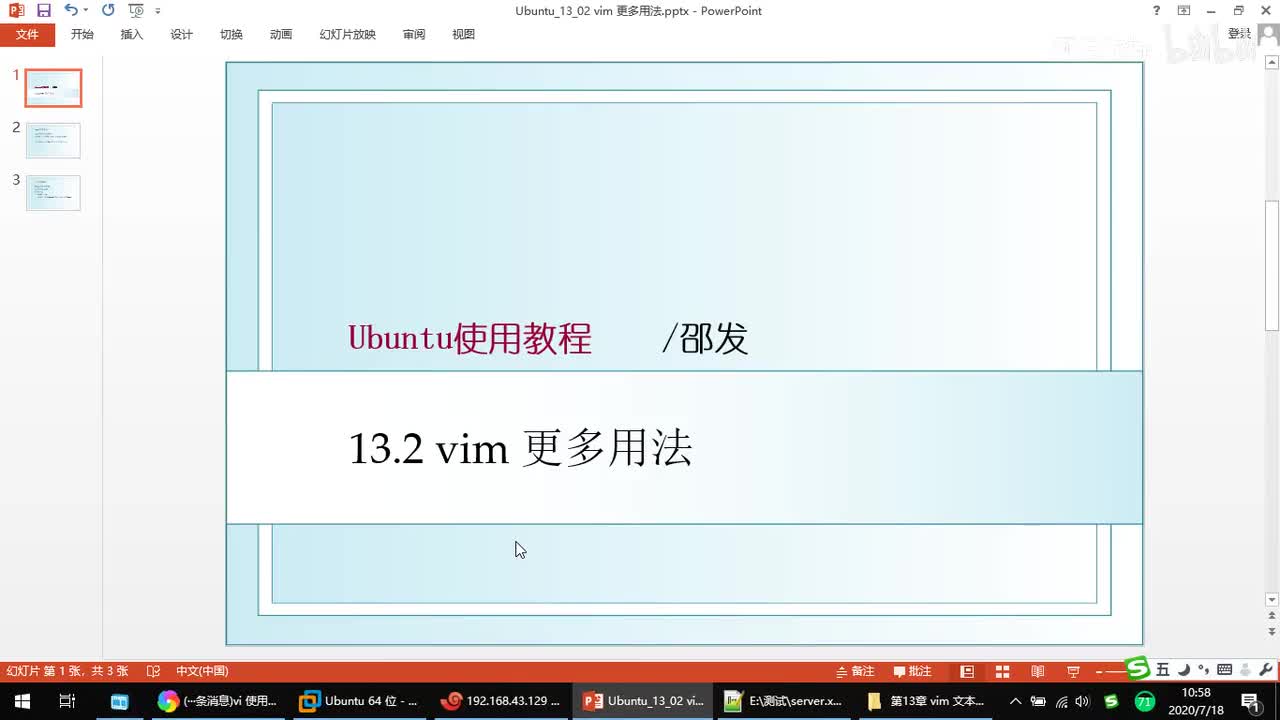The image size is (1280, 720).
Task: Click the PowerPoint application logo icon
Action: (x=16, y=11)
